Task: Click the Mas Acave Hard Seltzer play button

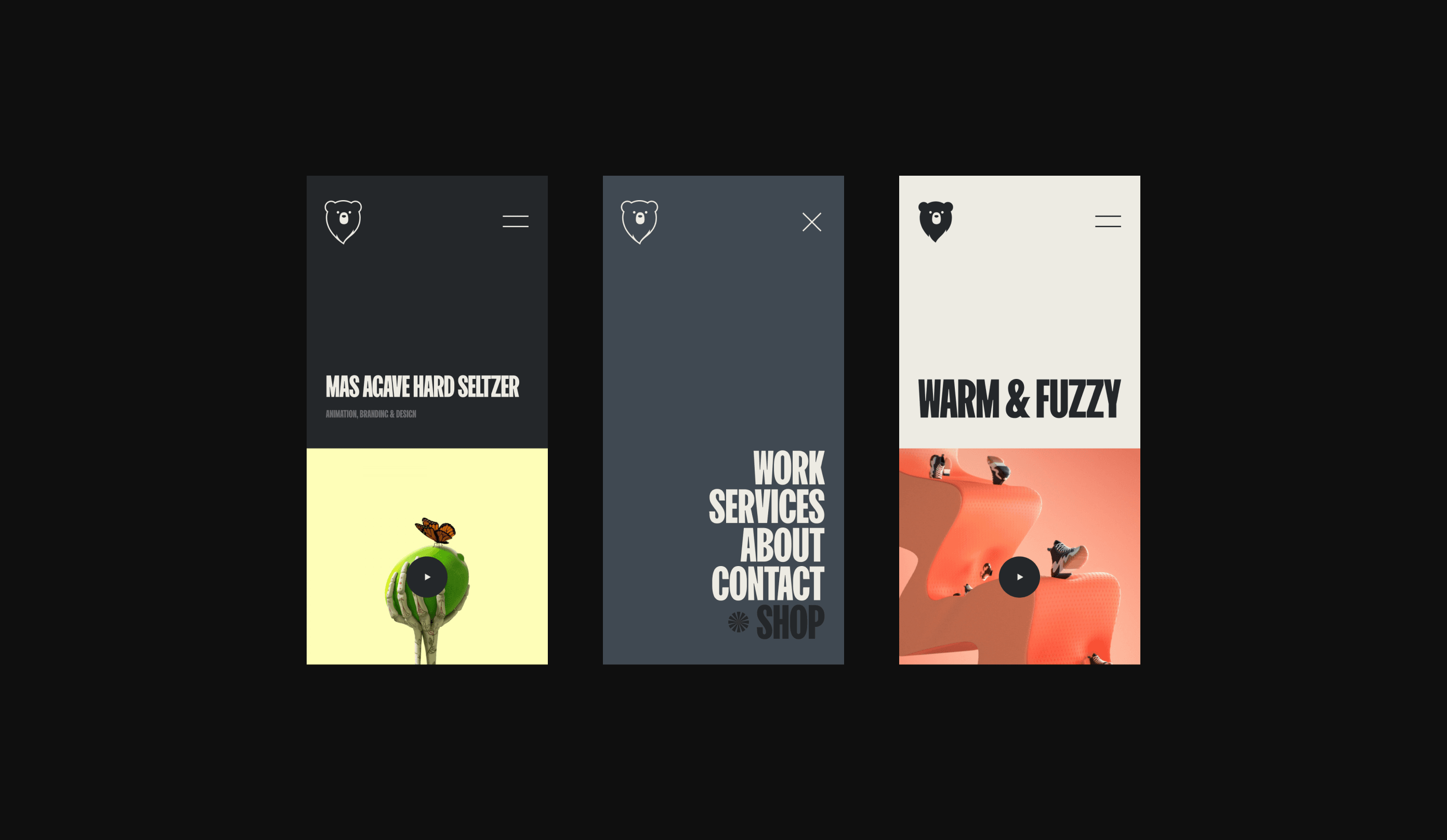Action: [x=427, y=577]
